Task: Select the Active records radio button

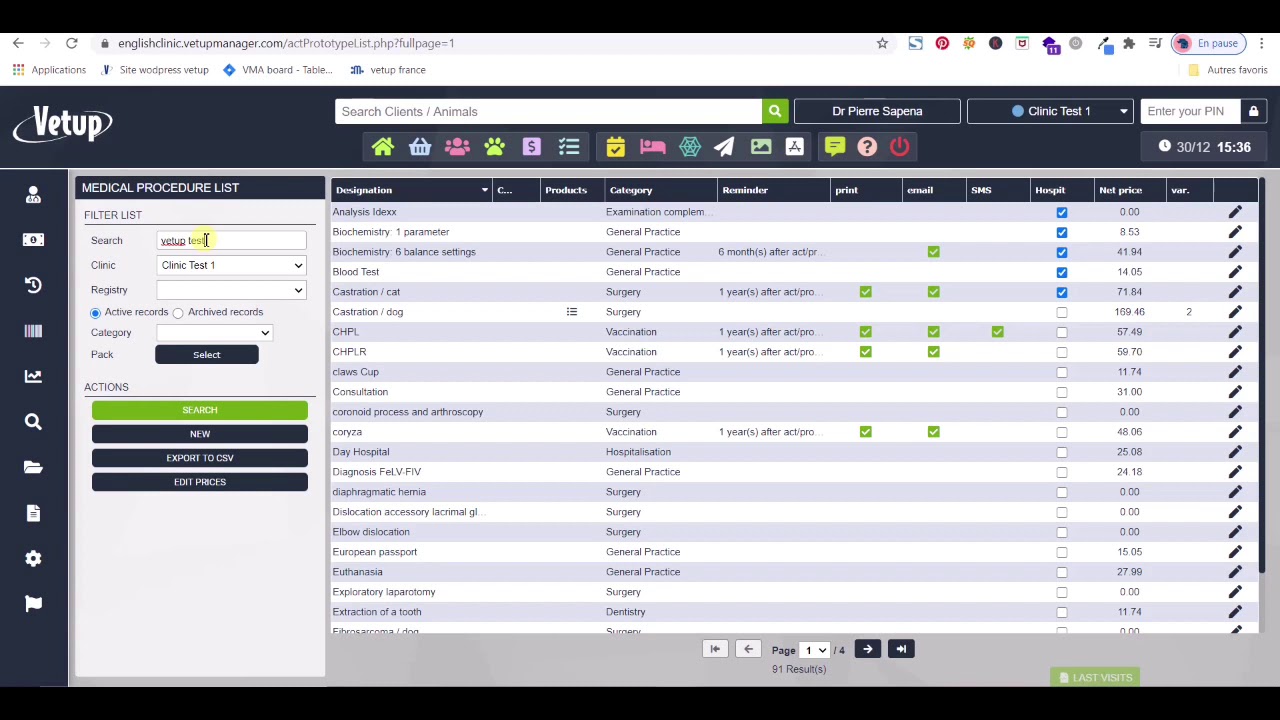Action: coord(95,312)
